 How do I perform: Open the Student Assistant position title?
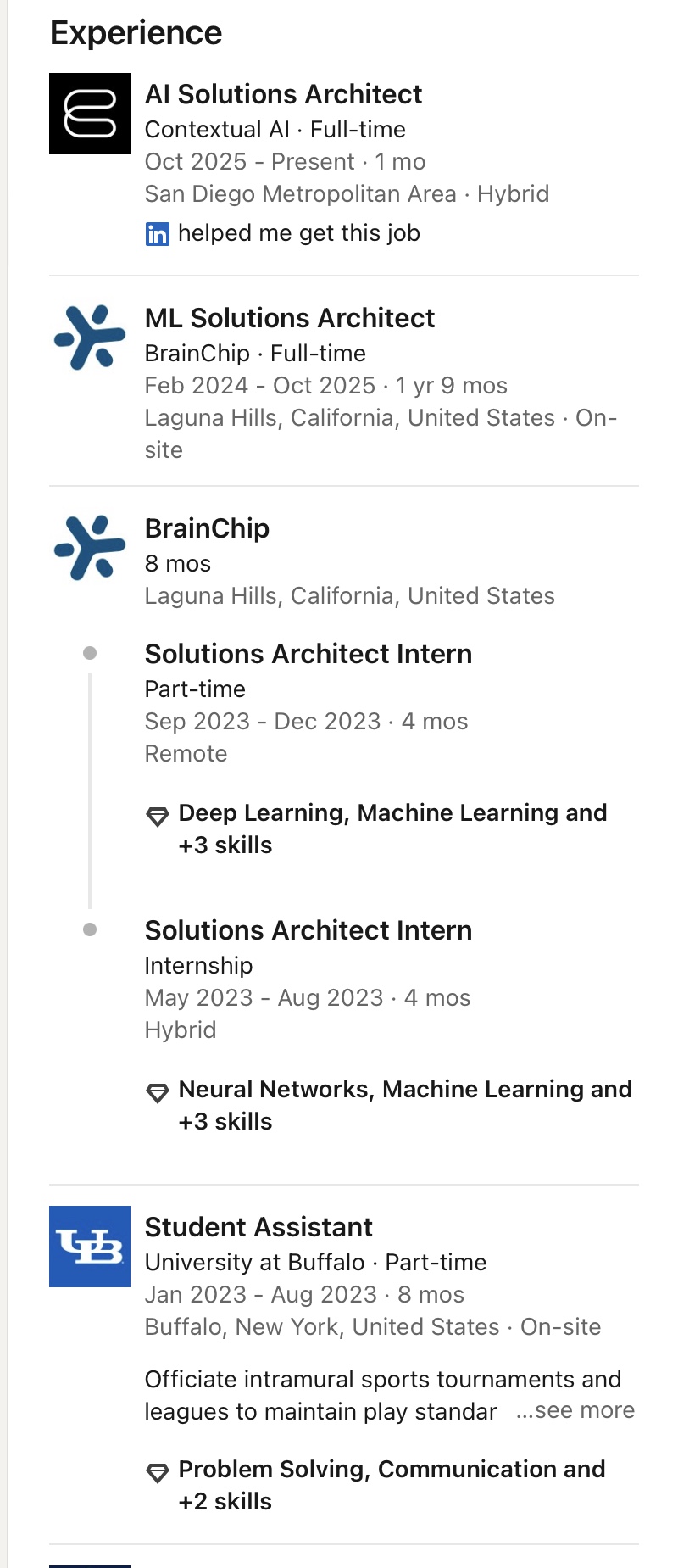(x=258, y=1227)
